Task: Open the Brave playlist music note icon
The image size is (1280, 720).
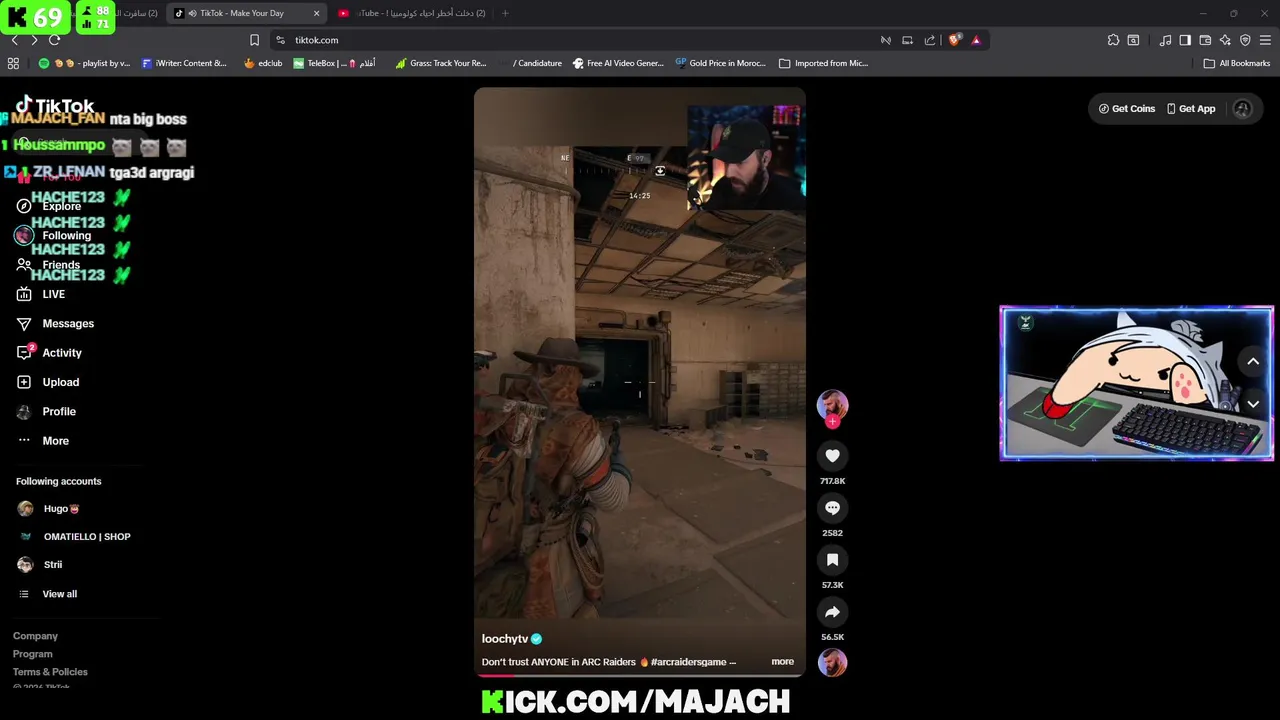Action: pyautogui.click(x=1165, y=40)
